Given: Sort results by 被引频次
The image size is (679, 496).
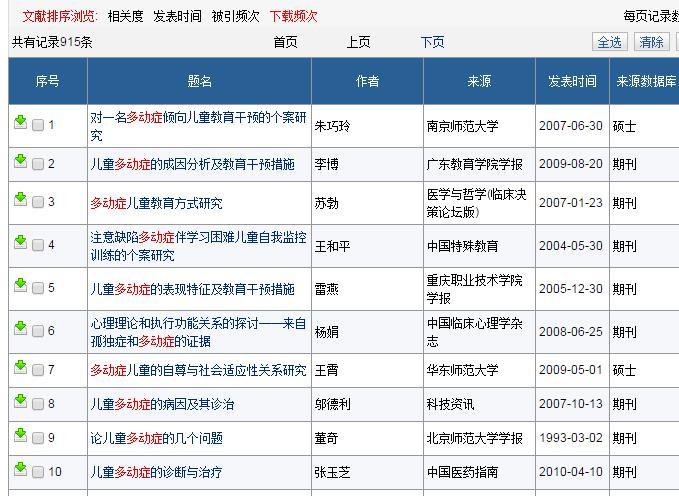Looking at the screenshot, I should pyautogui.click(x=236, y=16).
